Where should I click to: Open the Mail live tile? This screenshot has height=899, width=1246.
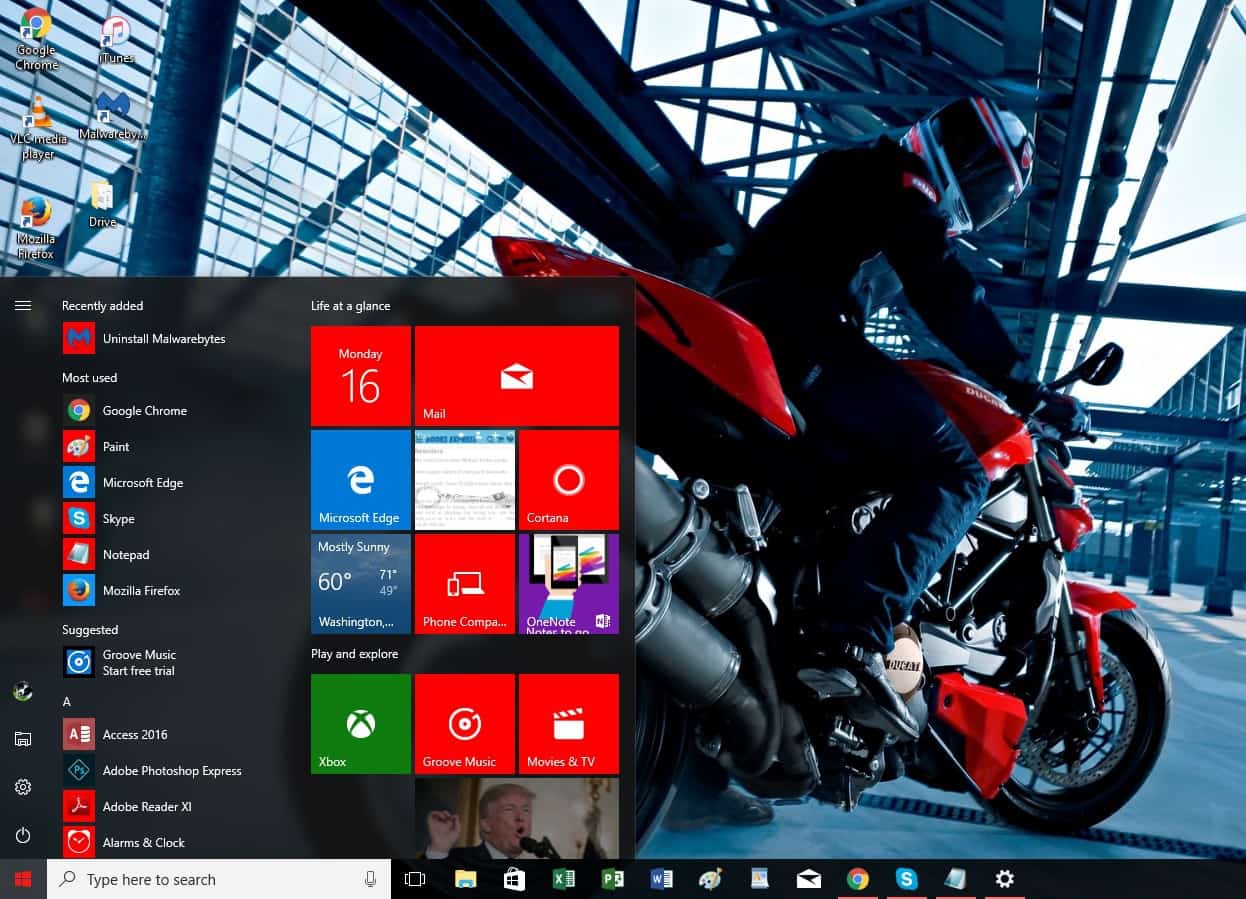[516, 376]
